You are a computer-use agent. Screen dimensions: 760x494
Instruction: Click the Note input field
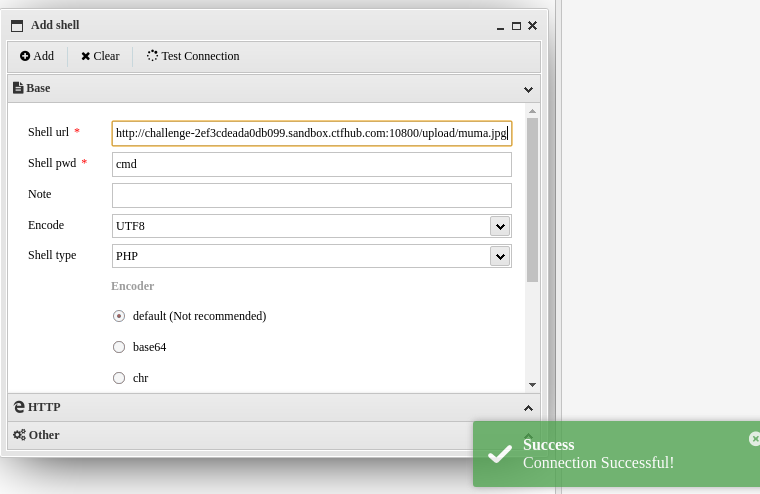(311, 195)
